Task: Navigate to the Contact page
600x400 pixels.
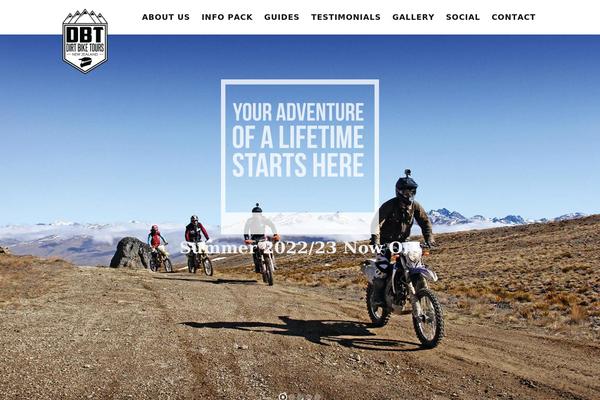Action: [514, 17]
